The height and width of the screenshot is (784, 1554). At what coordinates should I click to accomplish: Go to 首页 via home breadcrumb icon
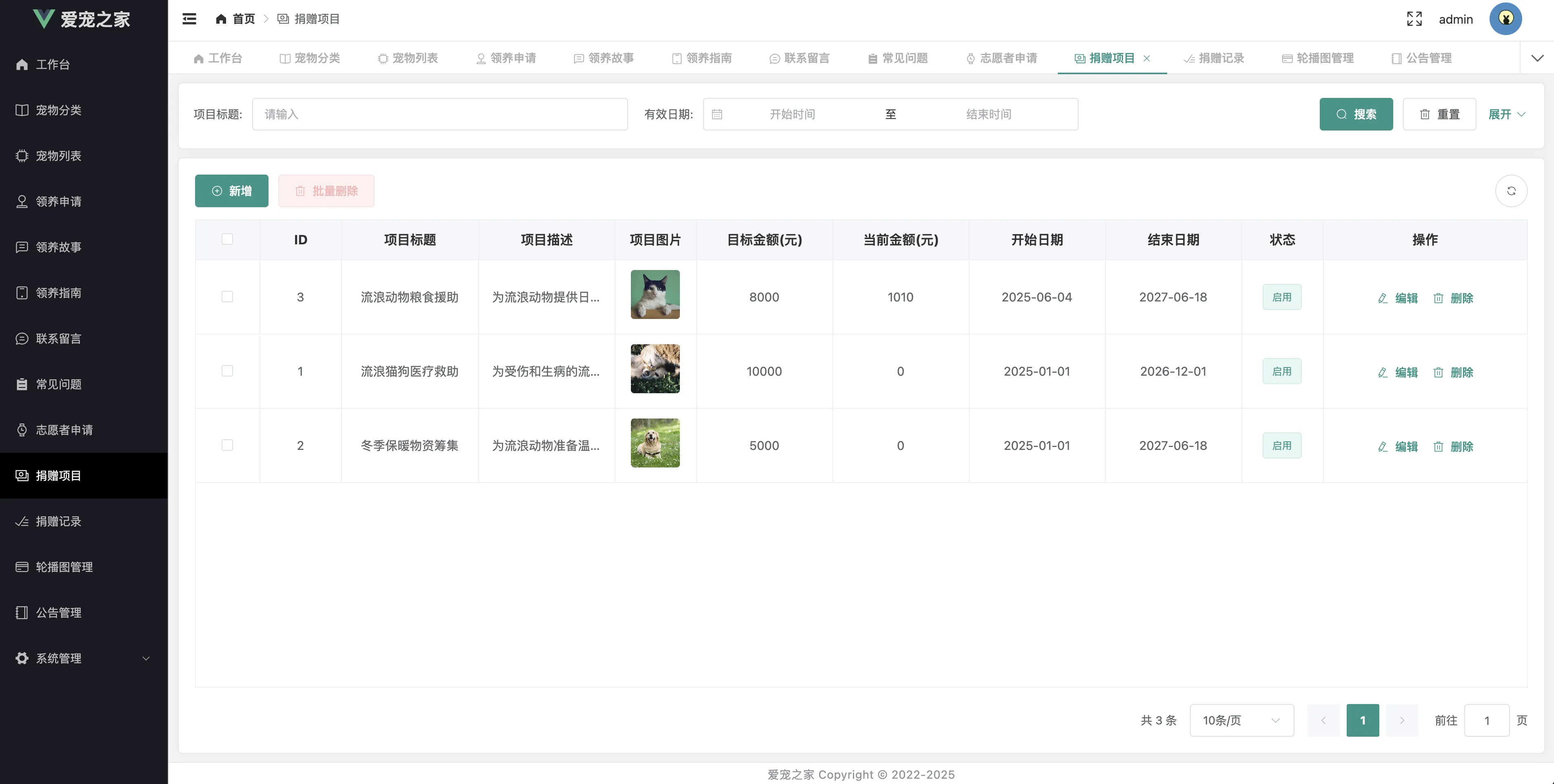(221, 19)
